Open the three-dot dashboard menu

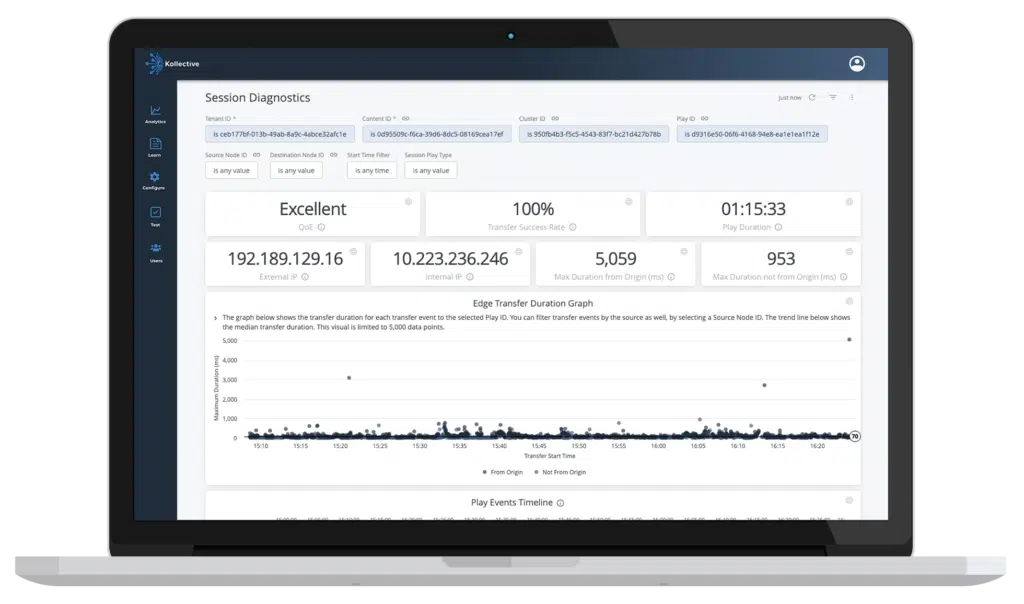coord(852,97)
